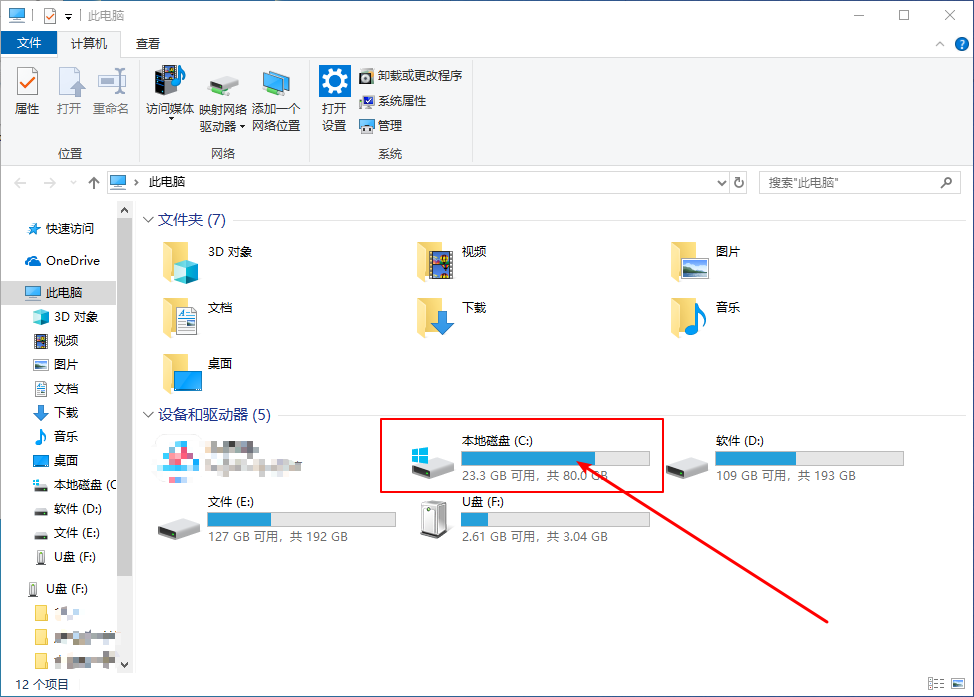This screenshot has height=697, width=974.
Task: Select the Files (E:) drive
Action: (276, 519)
